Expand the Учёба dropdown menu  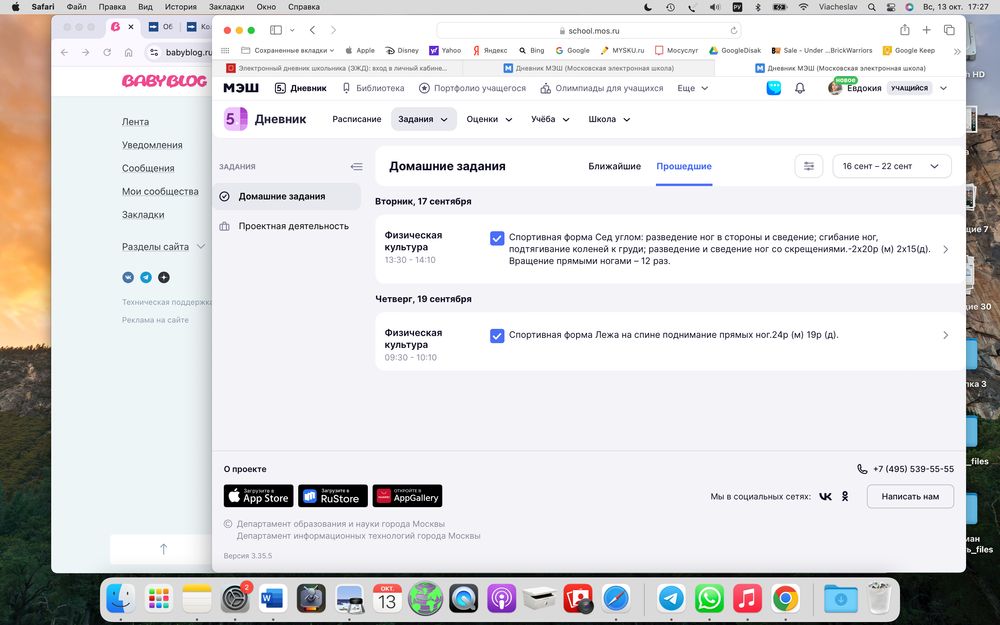[x=550, y=119]
